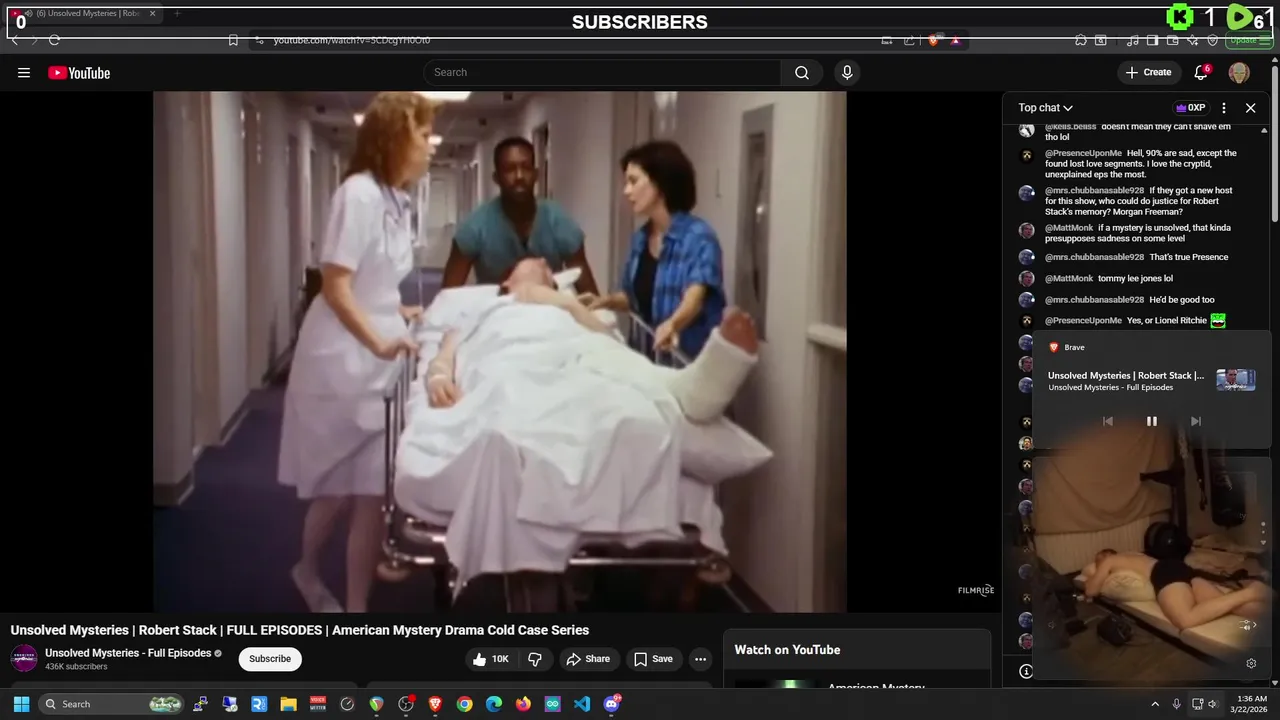The image size is (1280, 720).
Task: Open the Unsolved Mysteries - Full Episodes channel name
Action: [x=128, y=653]
